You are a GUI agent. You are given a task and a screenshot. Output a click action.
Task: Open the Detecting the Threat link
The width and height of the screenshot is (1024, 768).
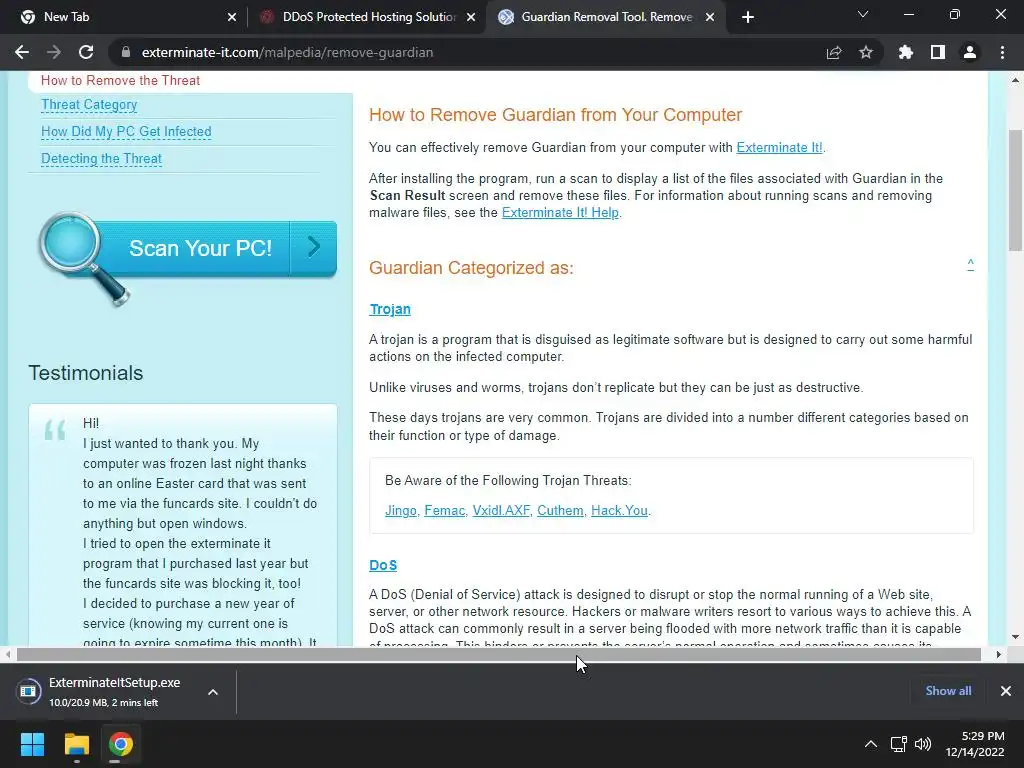tap(101, 159)
